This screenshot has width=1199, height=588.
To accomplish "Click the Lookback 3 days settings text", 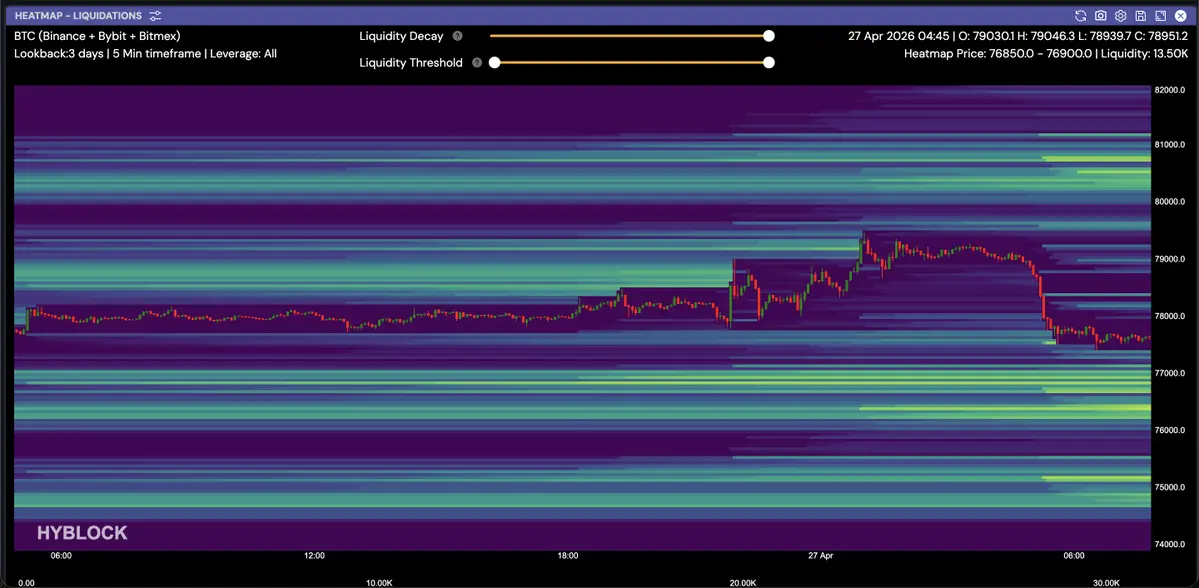I will click(145, 54).
